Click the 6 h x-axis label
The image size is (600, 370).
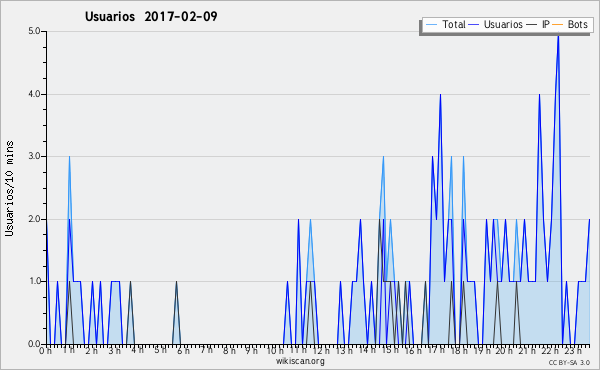coord(183,350)
